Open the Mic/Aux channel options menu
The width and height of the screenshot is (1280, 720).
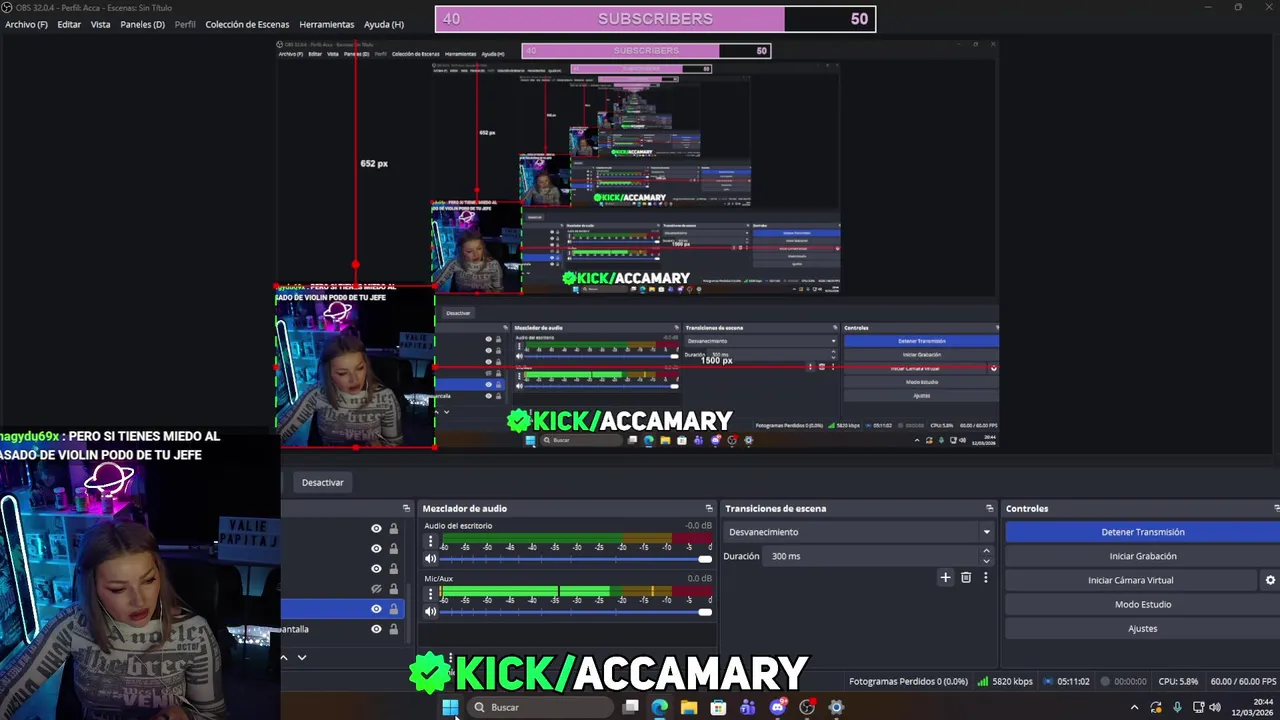coord(431,593)
